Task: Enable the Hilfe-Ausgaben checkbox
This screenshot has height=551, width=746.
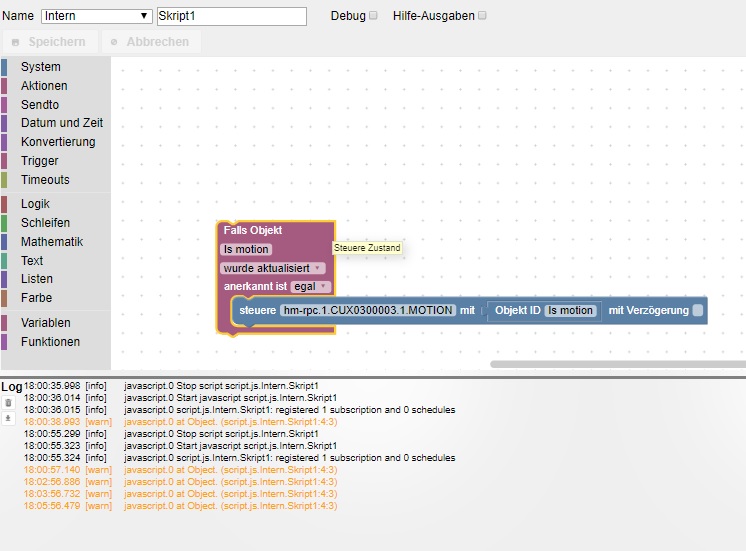Action: point(482,16)
